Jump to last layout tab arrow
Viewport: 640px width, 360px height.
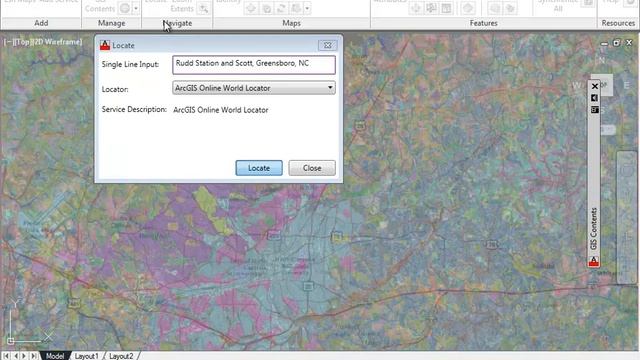pos(33,356)
